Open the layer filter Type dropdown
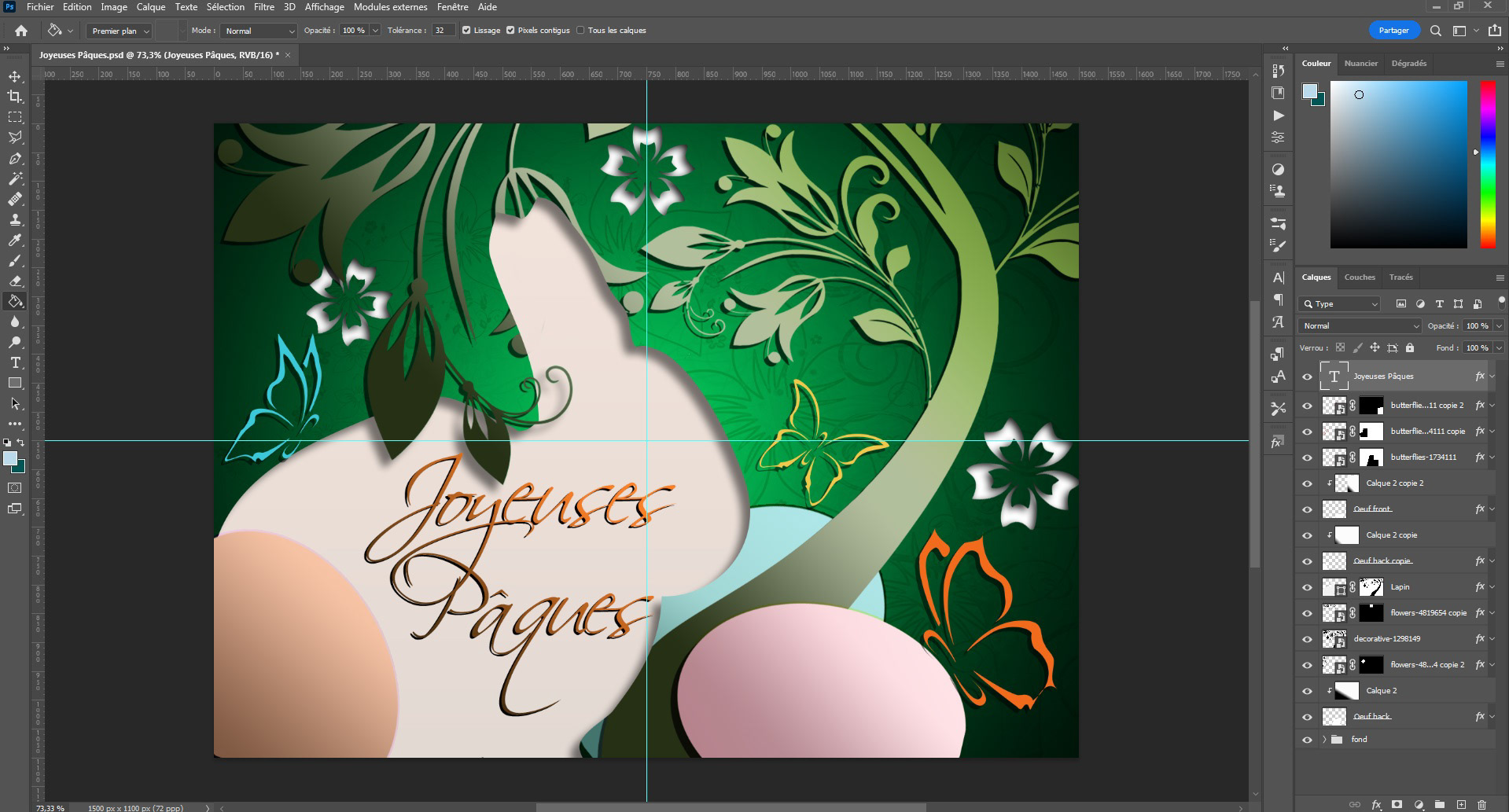The image size is (1509, 812). (1340, 303)
